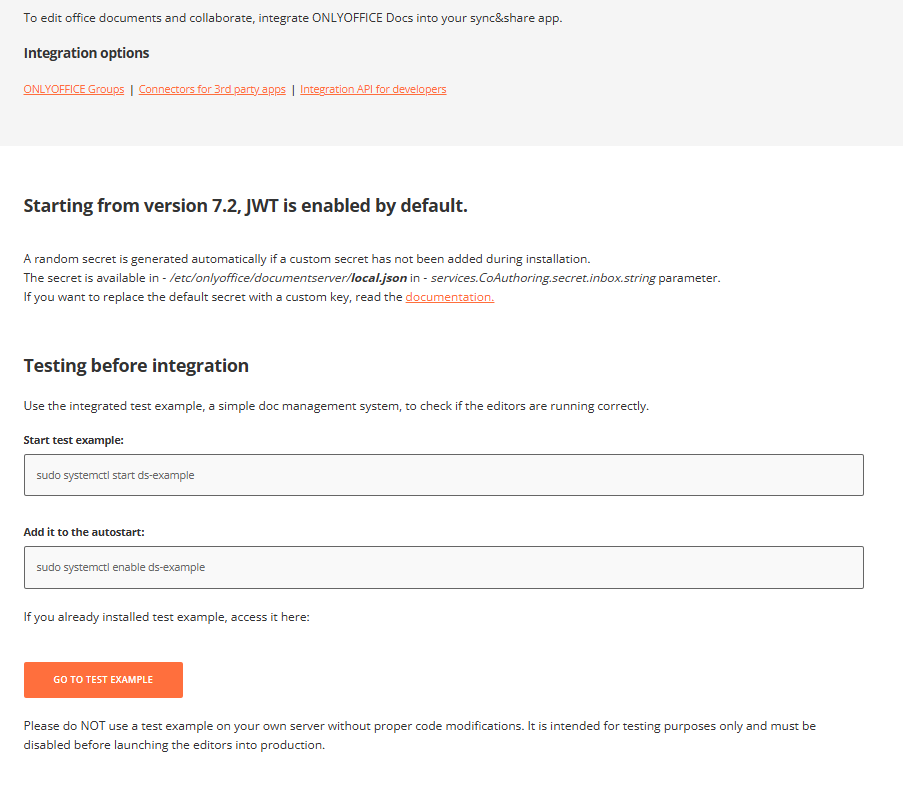The image size is (903, 799).
Task: Open Connectors for 3rd party apps link
Action: coord(212,89)
